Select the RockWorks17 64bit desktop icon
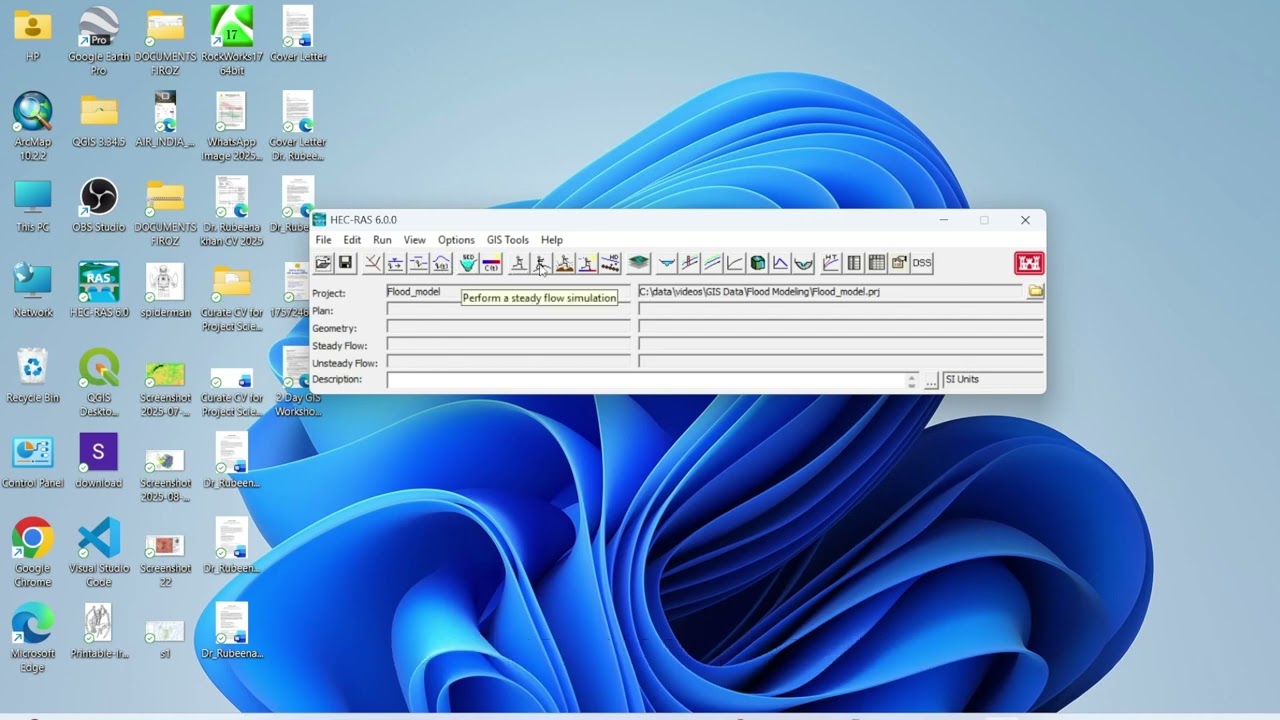The height and width of the screenshot is (720, 1280). (x=232, y=41)
